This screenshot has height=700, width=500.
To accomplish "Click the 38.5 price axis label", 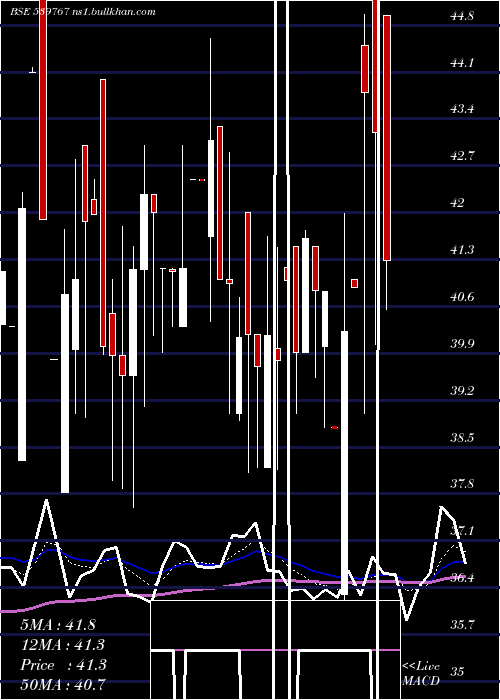I will point(462,437).
